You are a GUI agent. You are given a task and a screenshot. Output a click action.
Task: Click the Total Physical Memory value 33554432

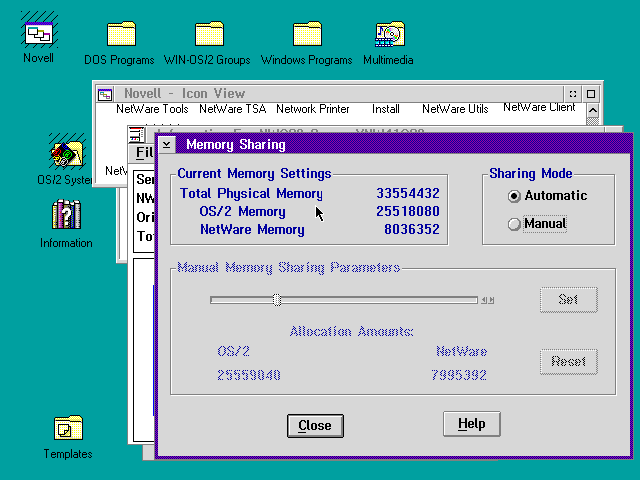pyautogui.click(x=408, y=193)
